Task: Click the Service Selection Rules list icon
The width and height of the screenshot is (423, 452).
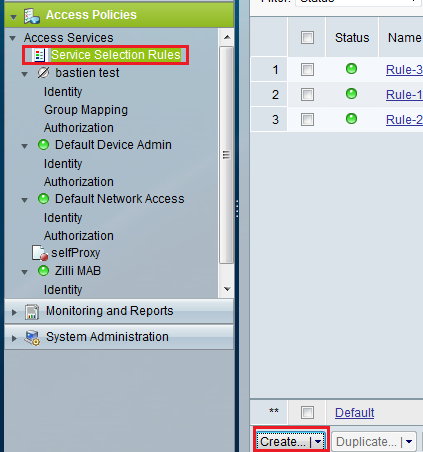Action: [39, 55]
